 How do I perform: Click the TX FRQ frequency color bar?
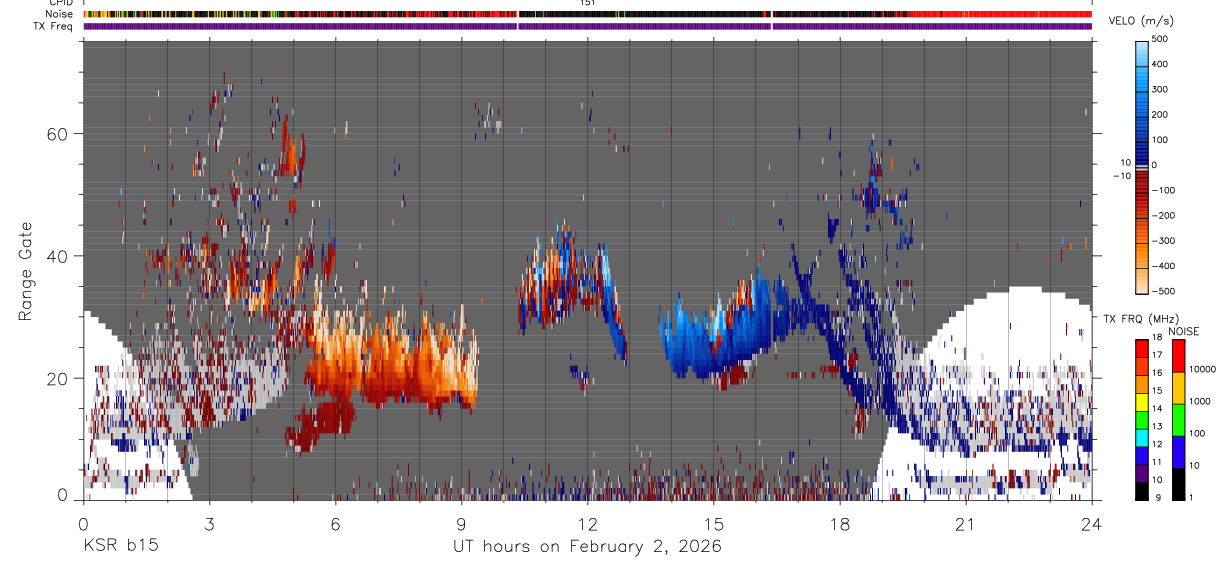[x=1142, y=420]
